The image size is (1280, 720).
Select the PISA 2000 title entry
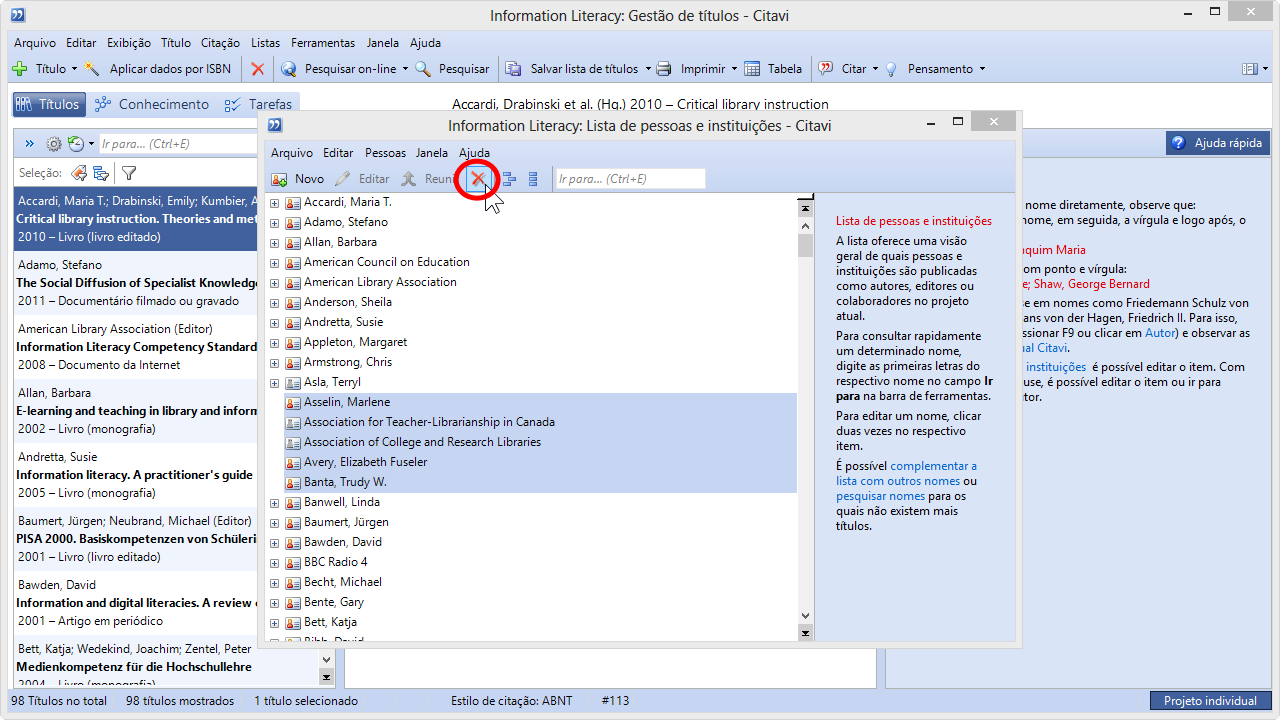coord(136,539)
